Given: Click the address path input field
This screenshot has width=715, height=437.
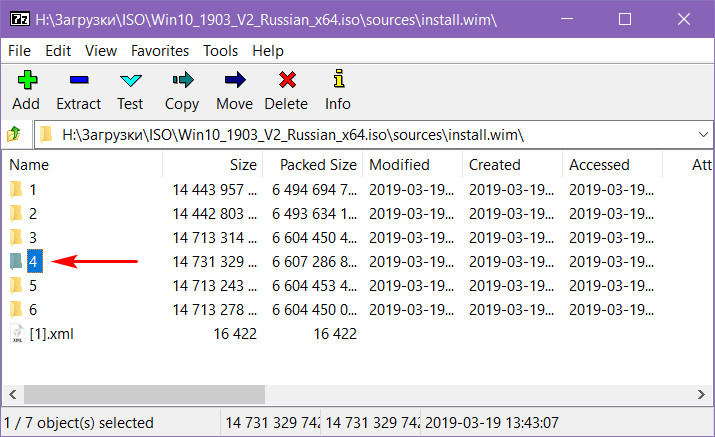Looking at the screenshot, I should click(374, 135).
